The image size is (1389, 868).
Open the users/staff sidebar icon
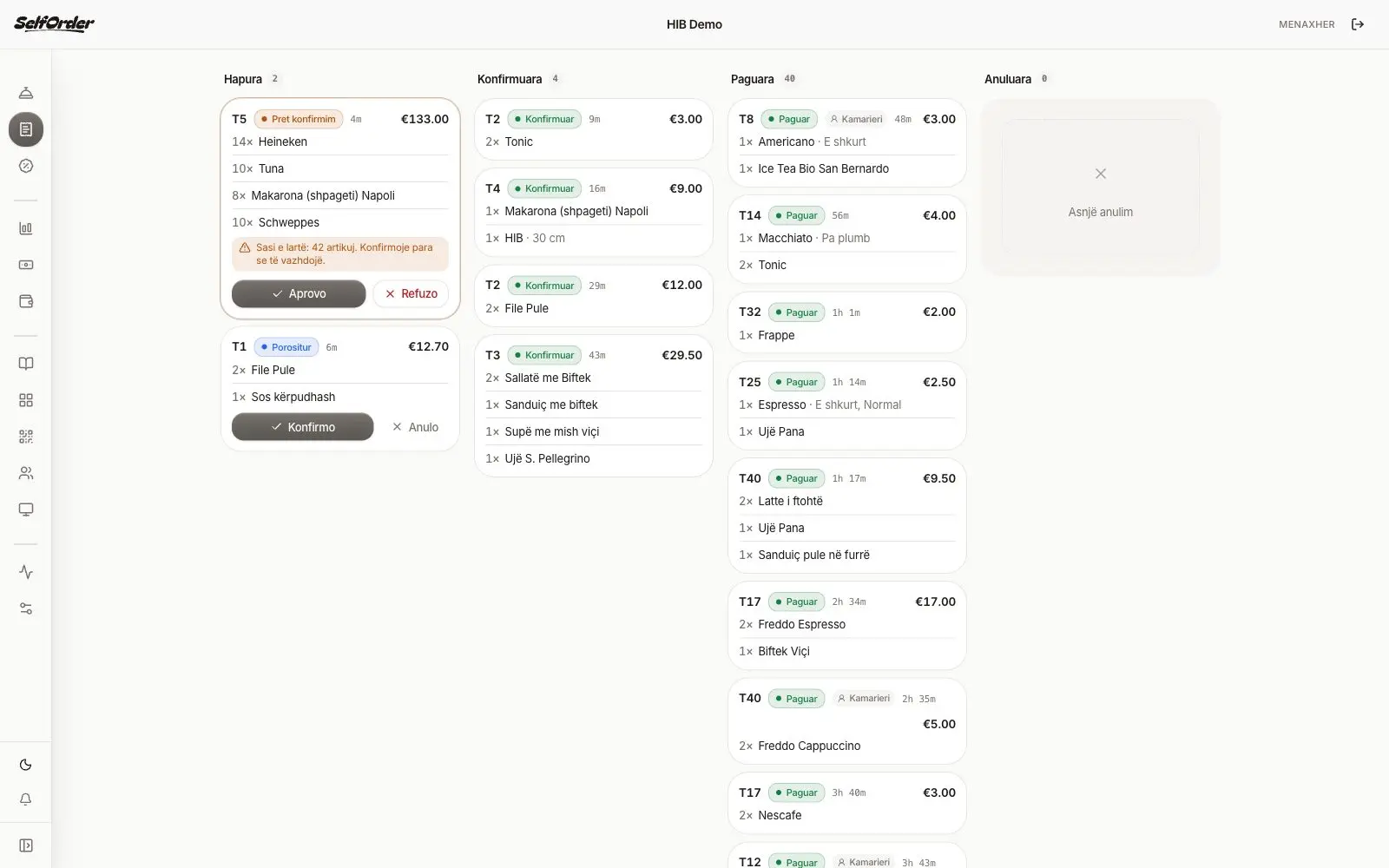tap(26, 473)
